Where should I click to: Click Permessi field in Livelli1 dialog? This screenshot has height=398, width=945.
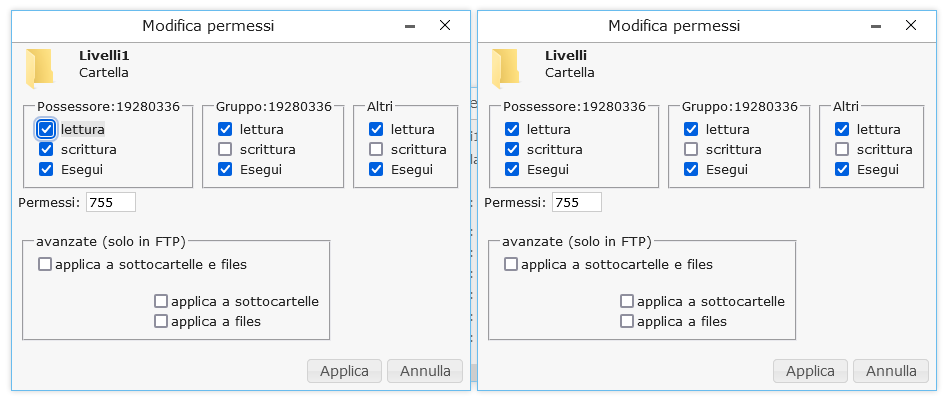[x=111, y=203]
